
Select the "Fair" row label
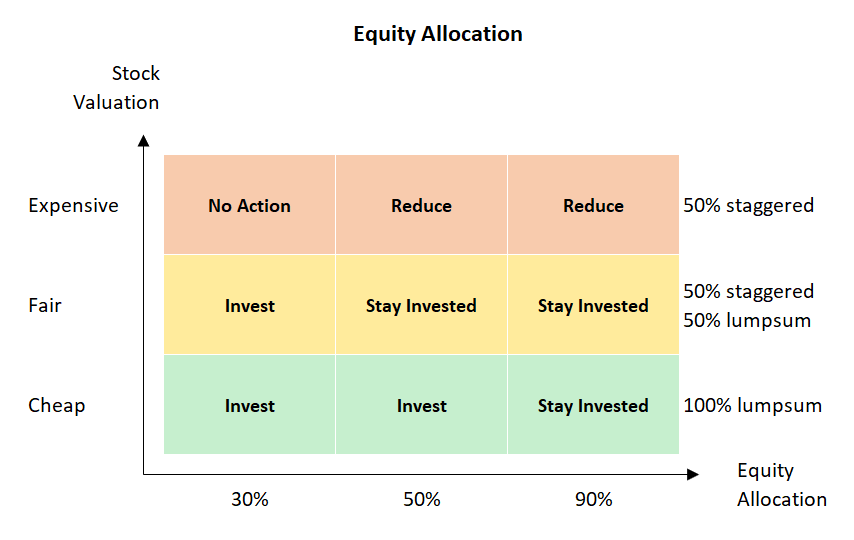[45, 306]
